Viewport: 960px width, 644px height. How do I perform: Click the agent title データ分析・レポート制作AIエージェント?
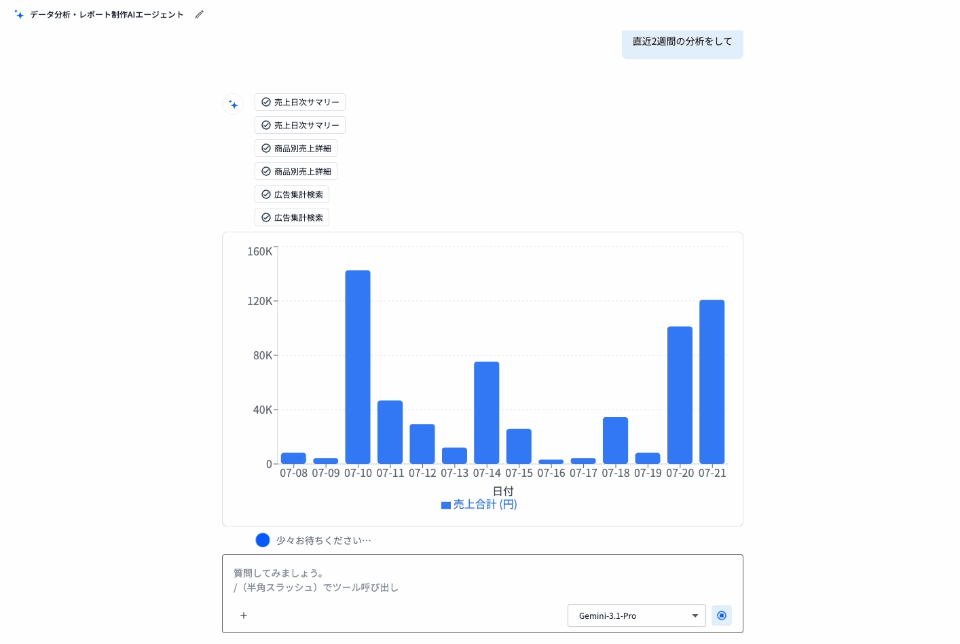click(107, 15)
